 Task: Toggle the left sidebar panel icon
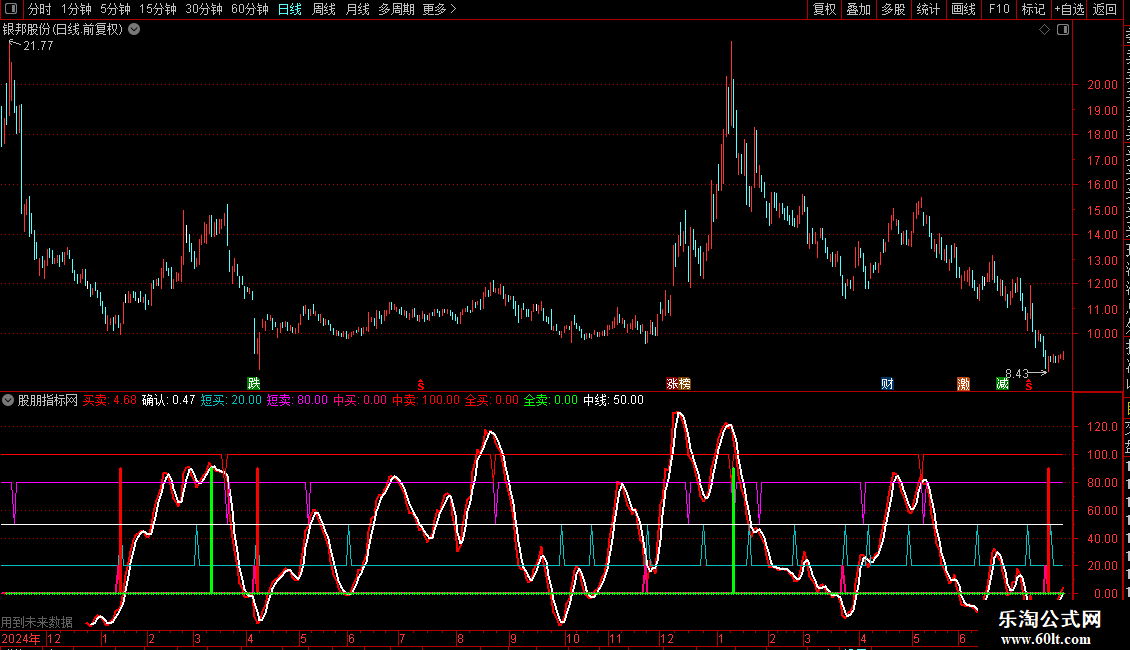click(x=11, y=9)
